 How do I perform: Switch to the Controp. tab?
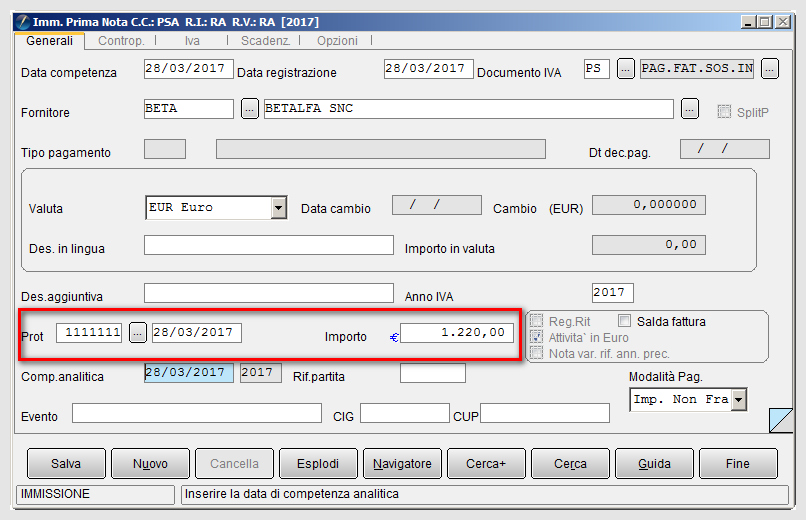click(x=121, y=41)
